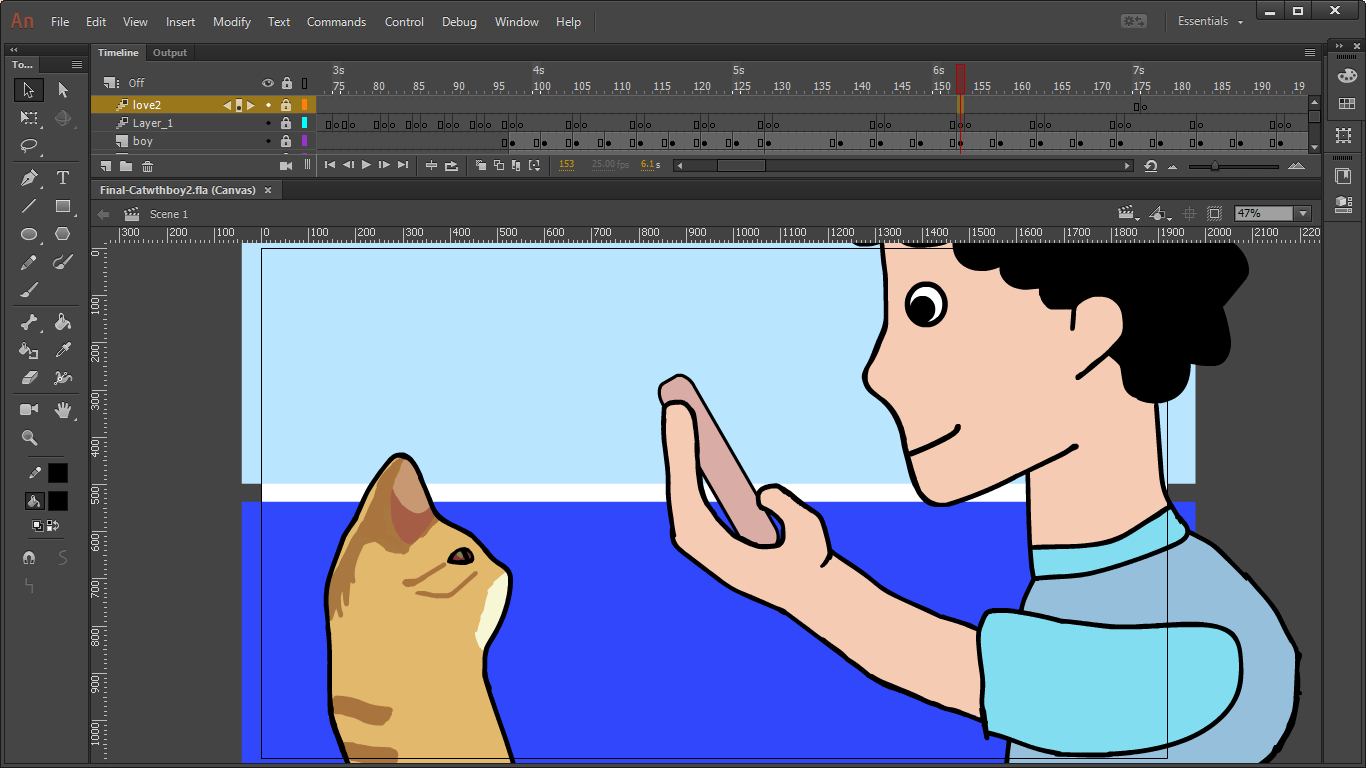Activate the Text tool
The height and width of the screenshot is (768, 1366).
point(63,178)
